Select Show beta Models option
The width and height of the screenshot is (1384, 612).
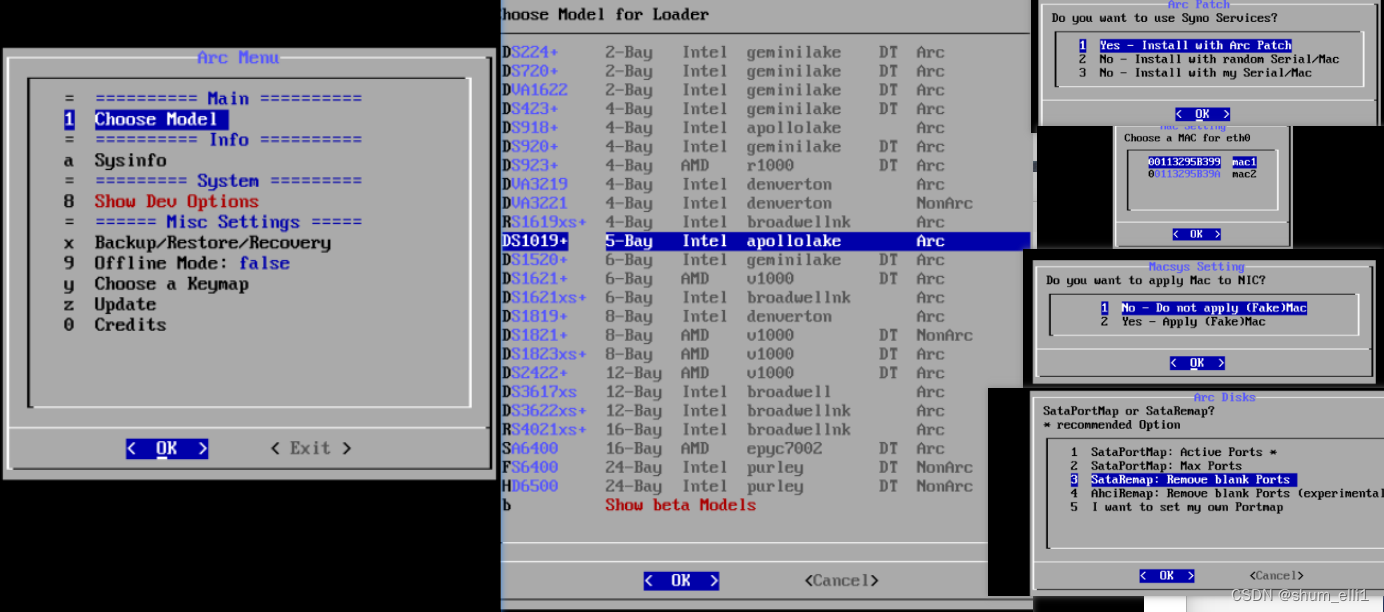tap(680, 505)
